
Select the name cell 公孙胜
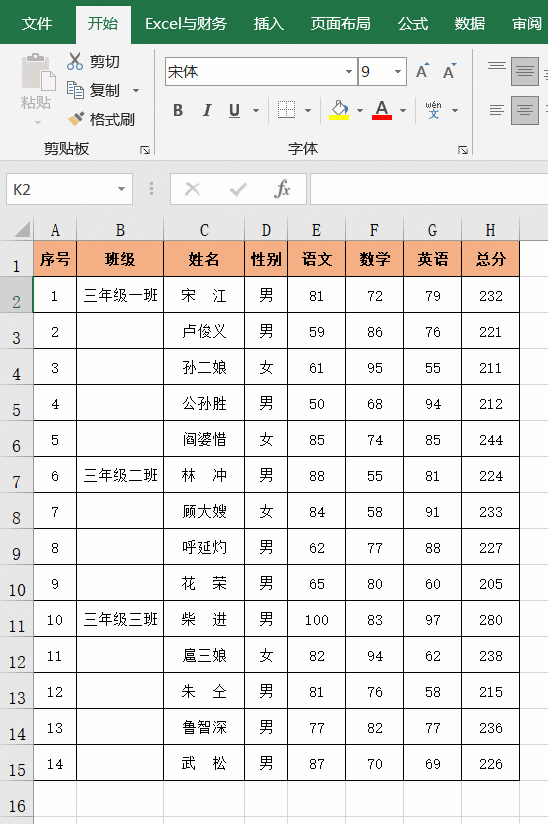[x=204, y=403]
